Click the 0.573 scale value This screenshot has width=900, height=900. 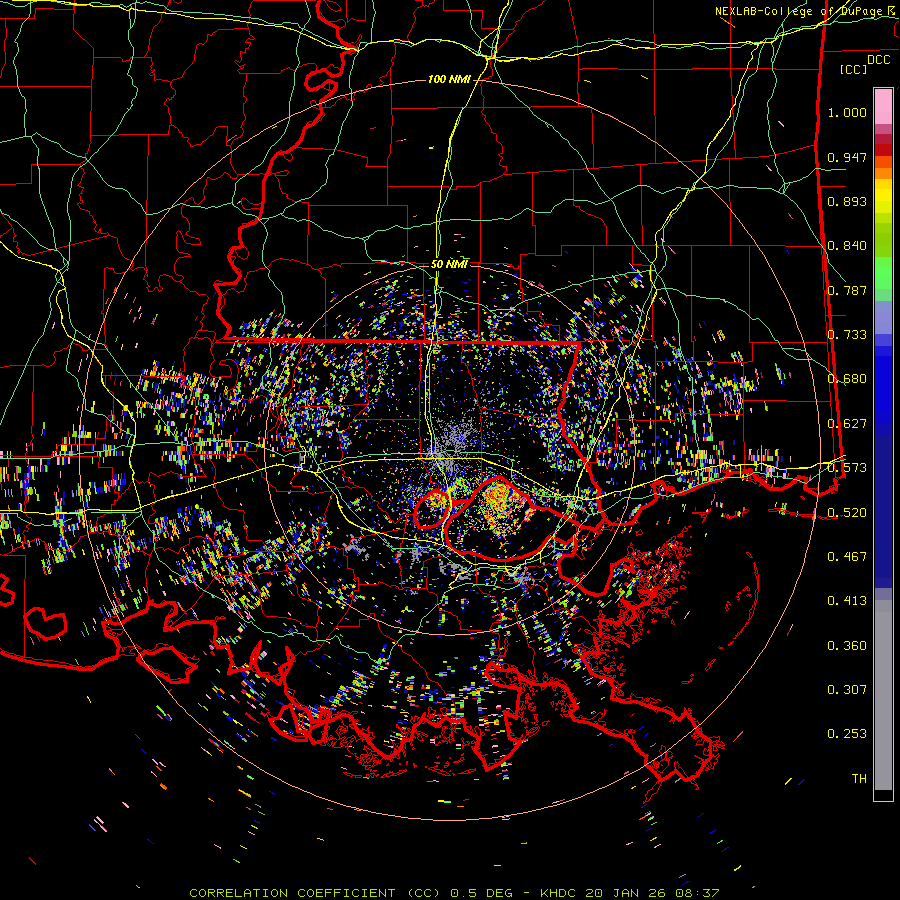pos(847,468)
